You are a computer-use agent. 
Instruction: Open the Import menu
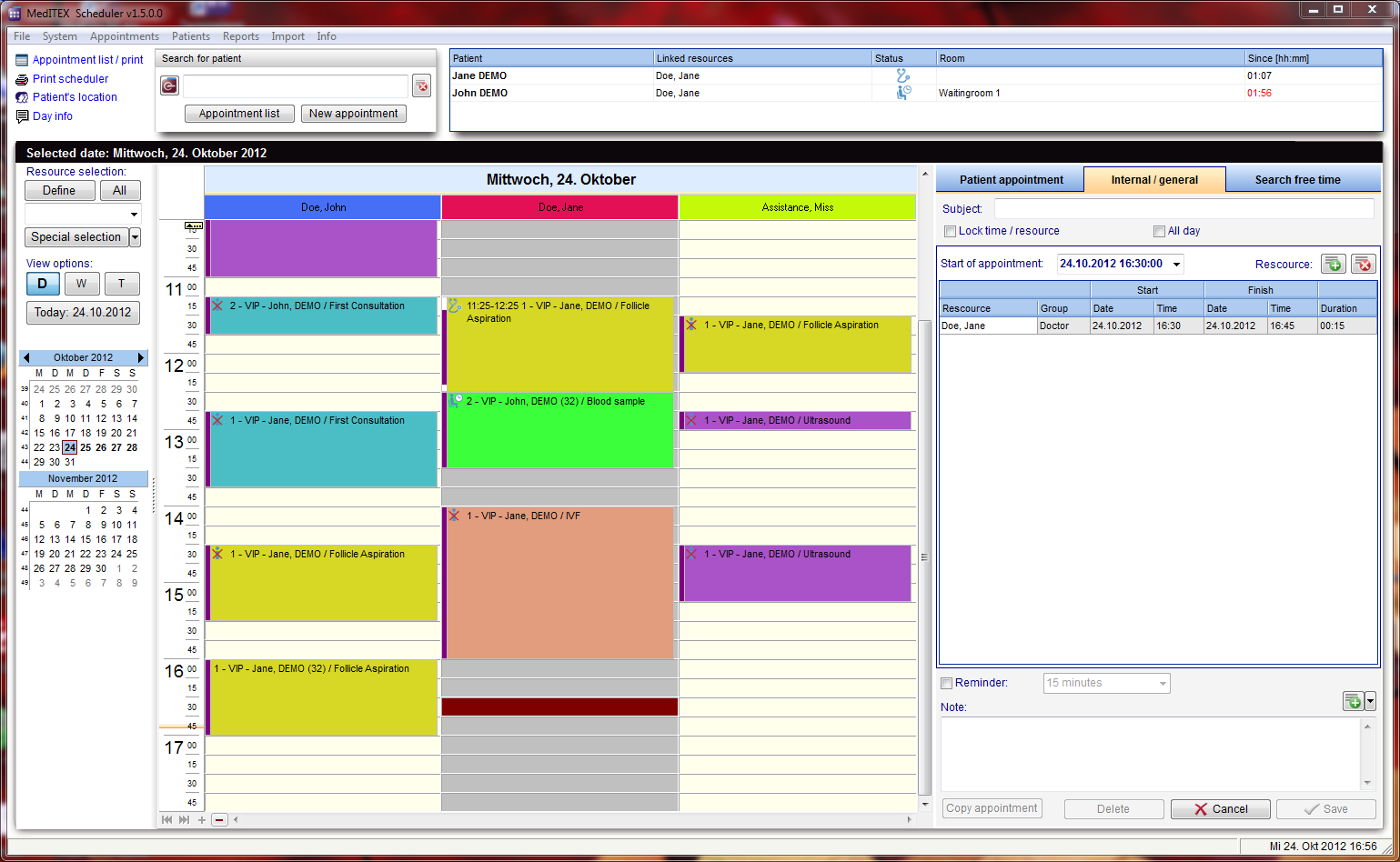coord(288,36)
